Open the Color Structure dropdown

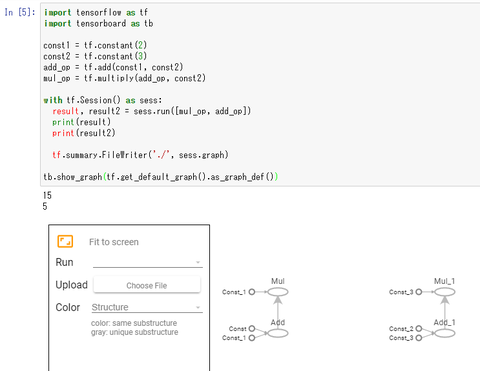click(x=147, y=307)
